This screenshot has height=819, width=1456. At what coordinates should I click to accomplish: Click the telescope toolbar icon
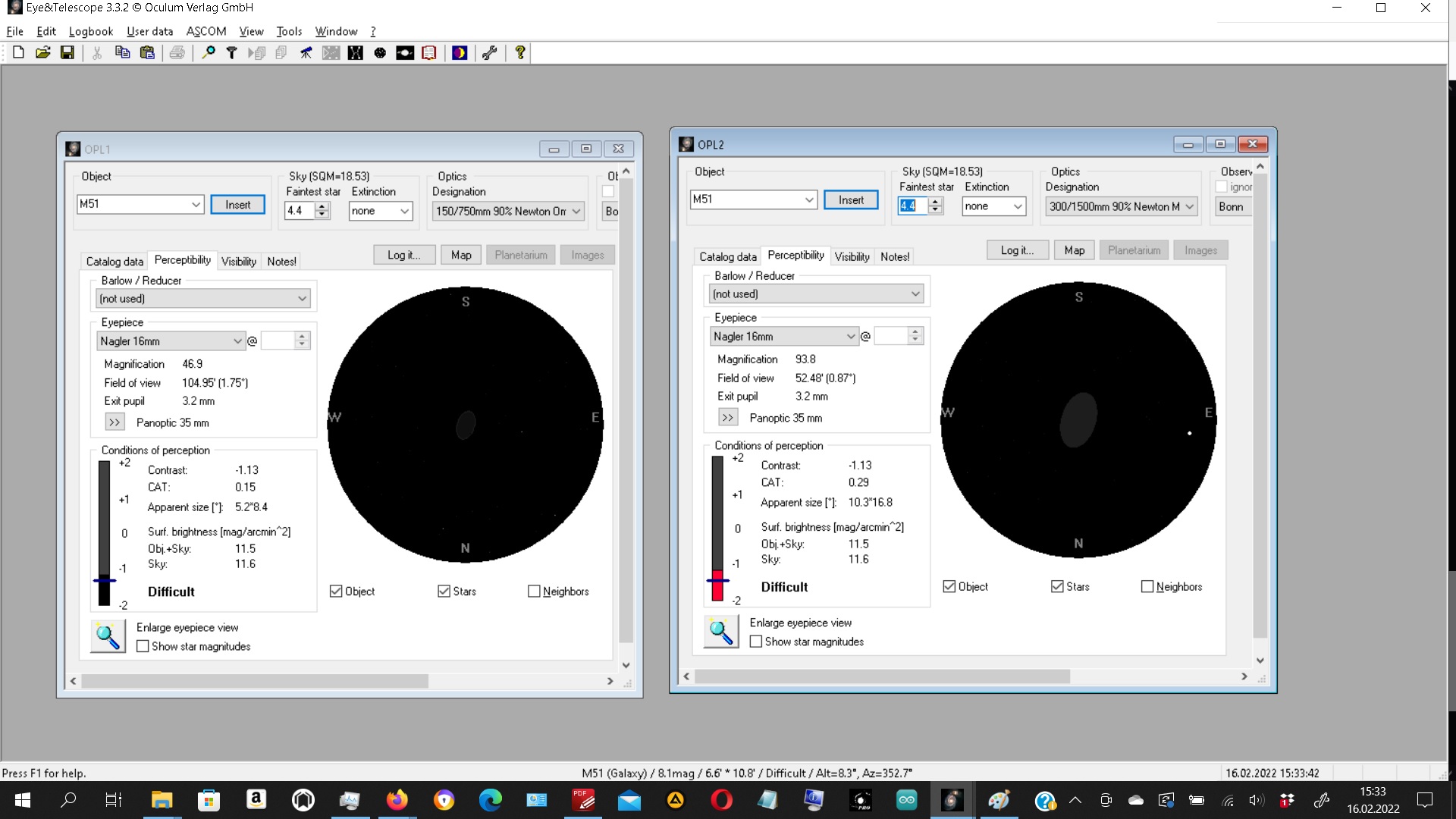pos(306,52)
